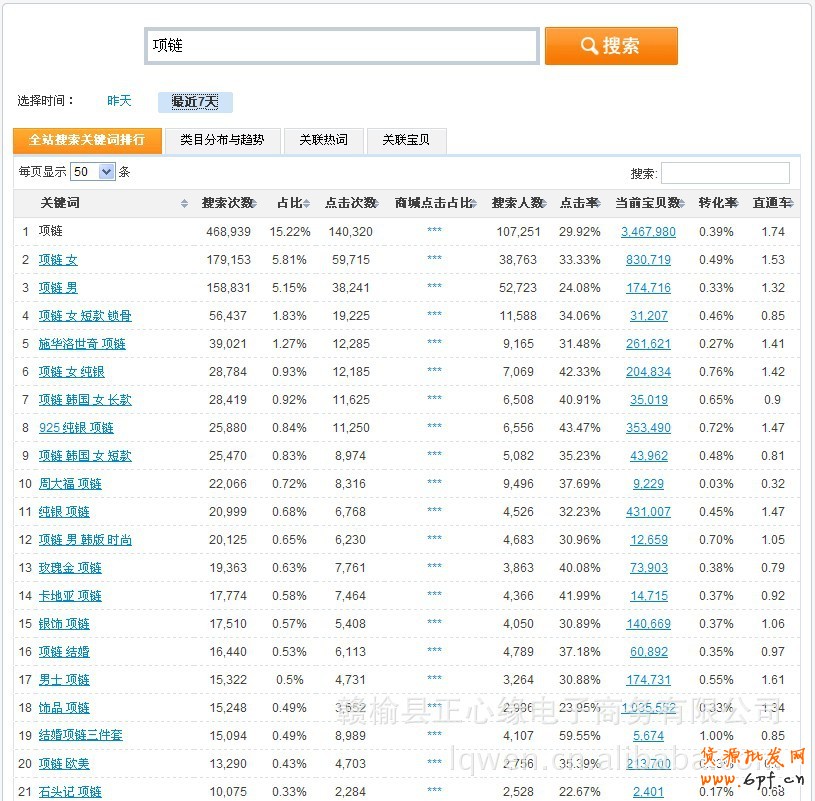The height and width of the screenshot is (801, 815).
Task: Select the 昨天 time range
Action: [119, 101]
